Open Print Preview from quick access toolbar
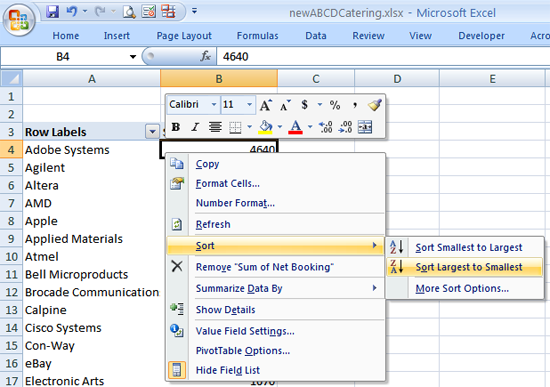This screenshot has height=387, width=550. (x=129, y=12)
